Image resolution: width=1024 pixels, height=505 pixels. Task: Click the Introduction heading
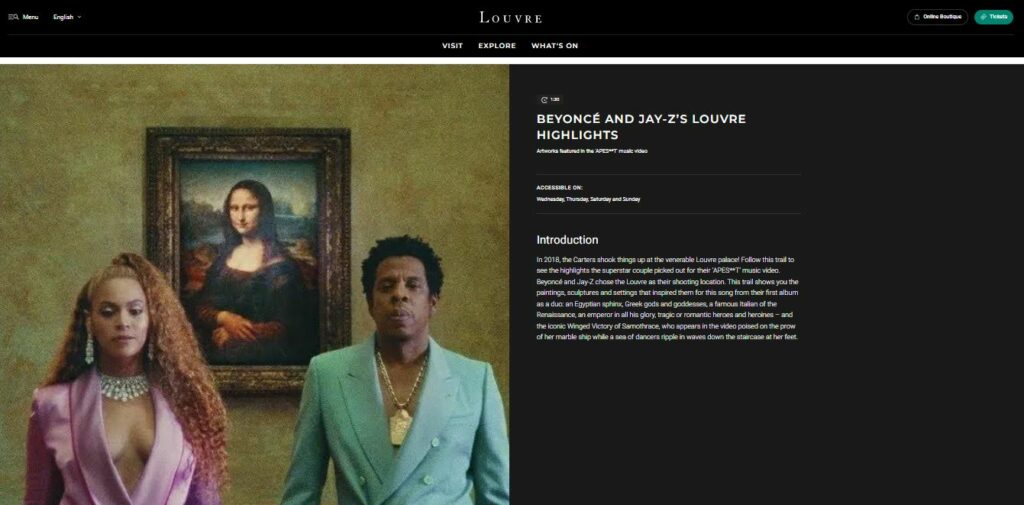pos(567,240)
